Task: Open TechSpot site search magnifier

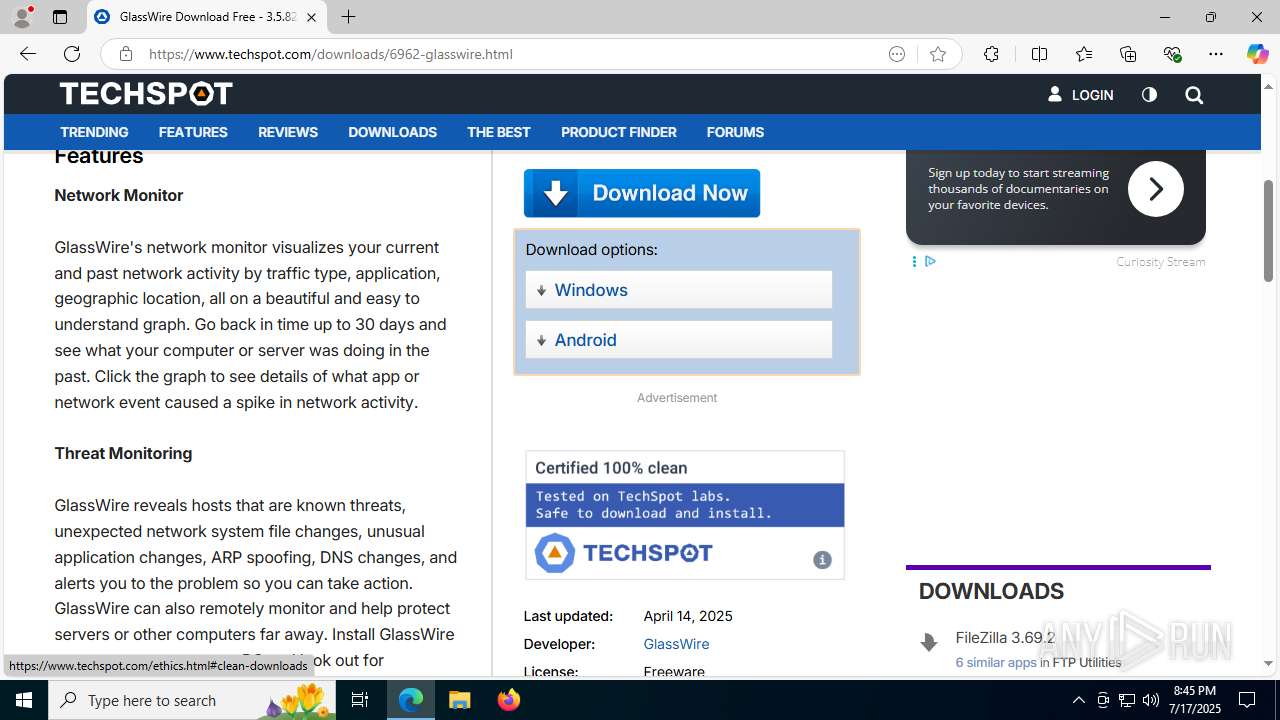Action: (1194, 95)
